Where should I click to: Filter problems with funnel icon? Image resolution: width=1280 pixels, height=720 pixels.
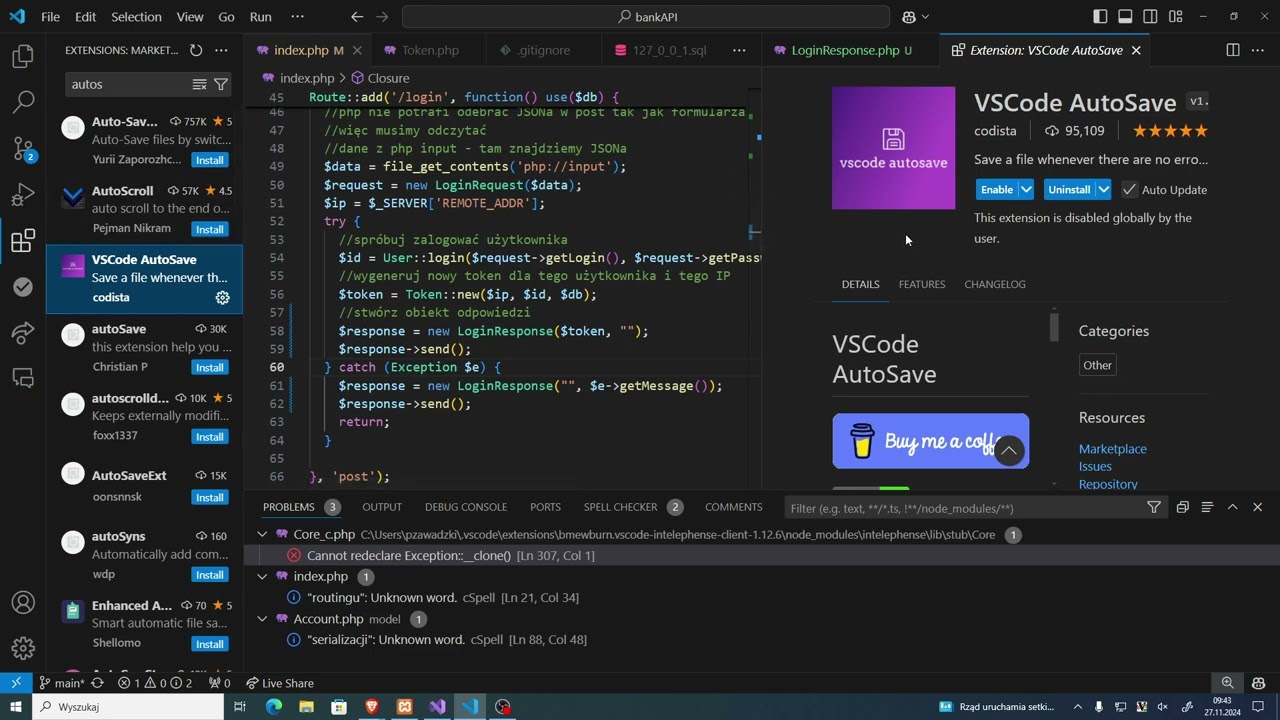tap(1154, 508)
